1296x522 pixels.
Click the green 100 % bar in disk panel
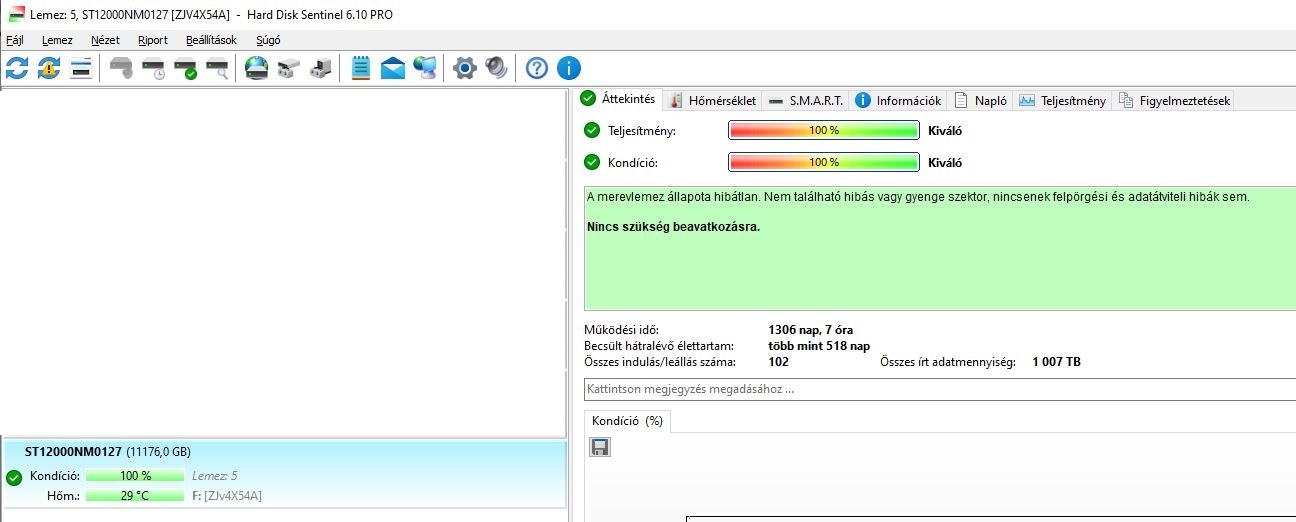pos(135,476)
